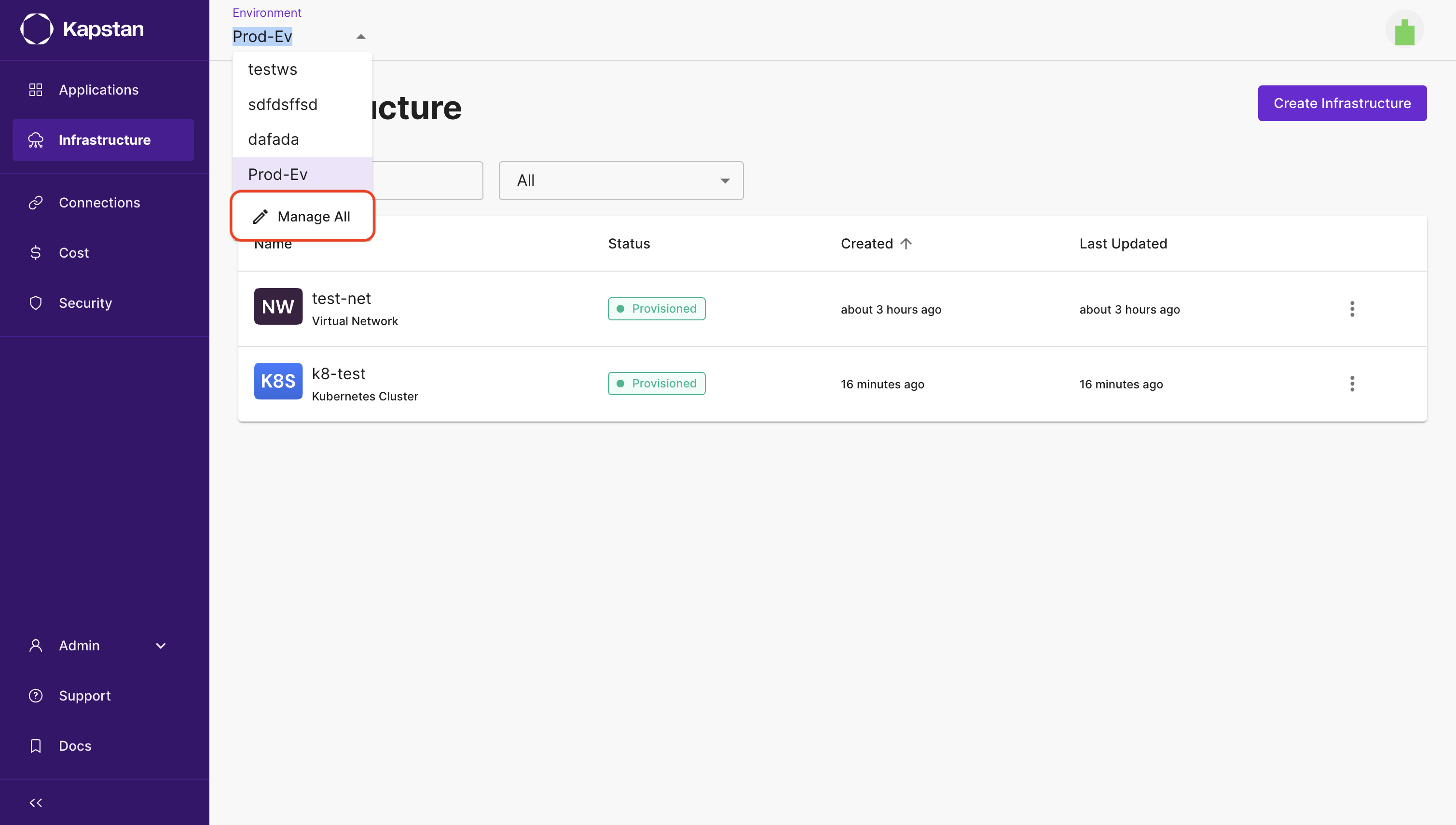Choose sdfdsffsd from environment list

pos(282,104)
